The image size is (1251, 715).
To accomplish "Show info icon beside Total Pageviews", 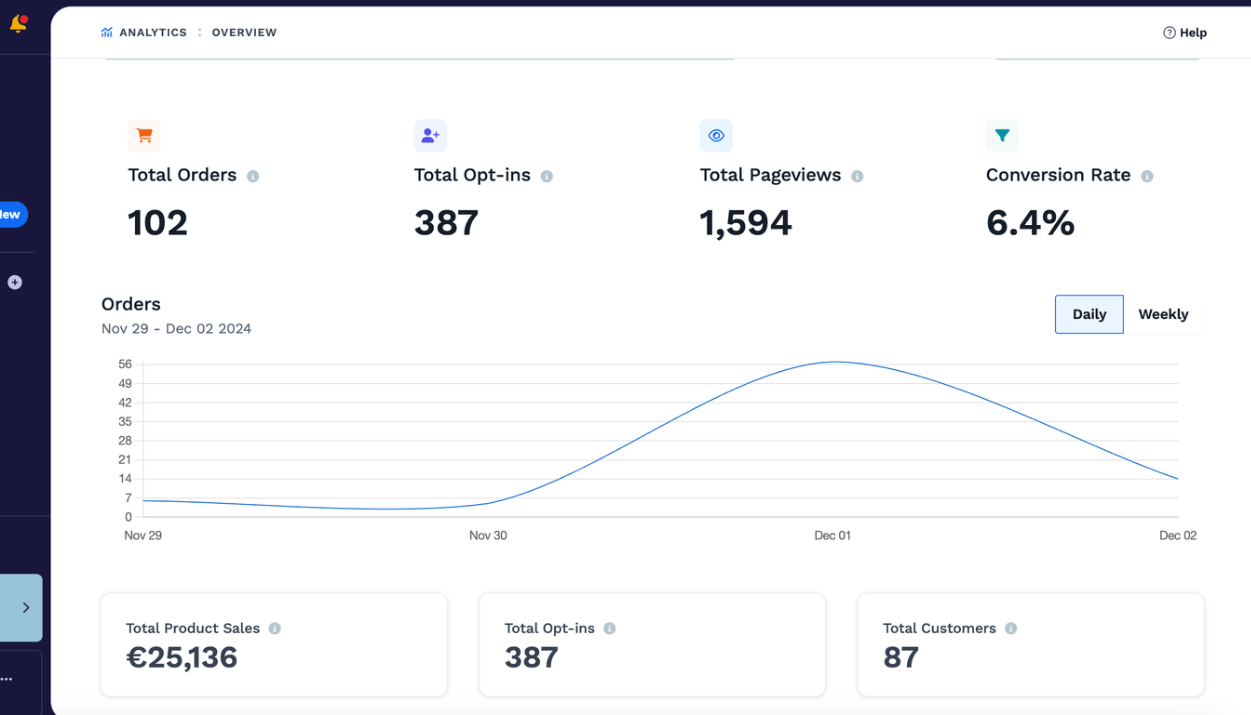I will [857, 176].
